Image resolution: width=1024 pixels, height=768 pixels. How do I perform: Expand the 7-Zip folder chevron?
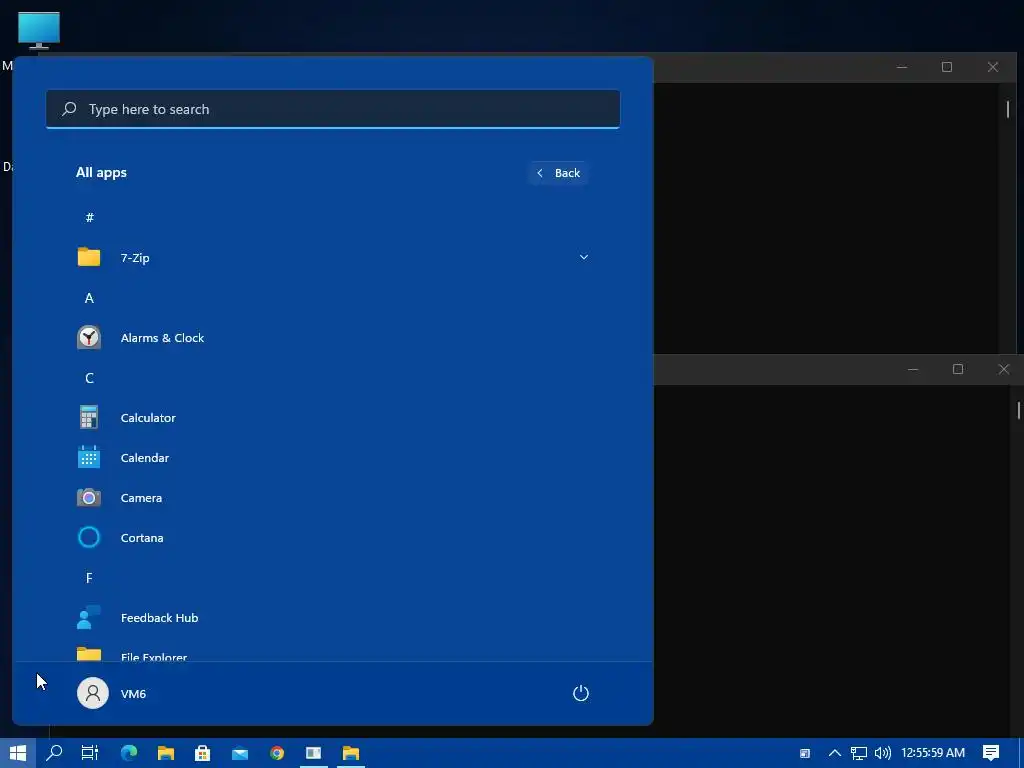[584, 257]
